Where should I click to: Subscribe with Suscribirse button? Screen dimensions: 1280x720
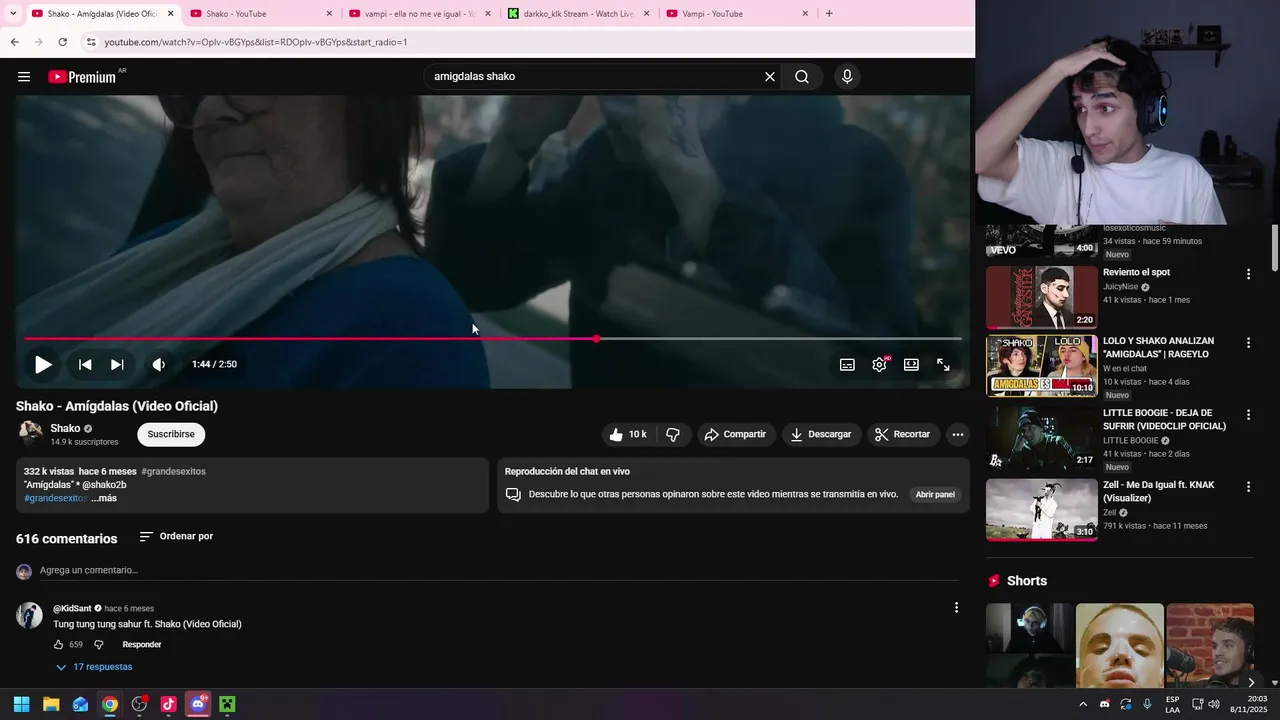tap(171, 434)
